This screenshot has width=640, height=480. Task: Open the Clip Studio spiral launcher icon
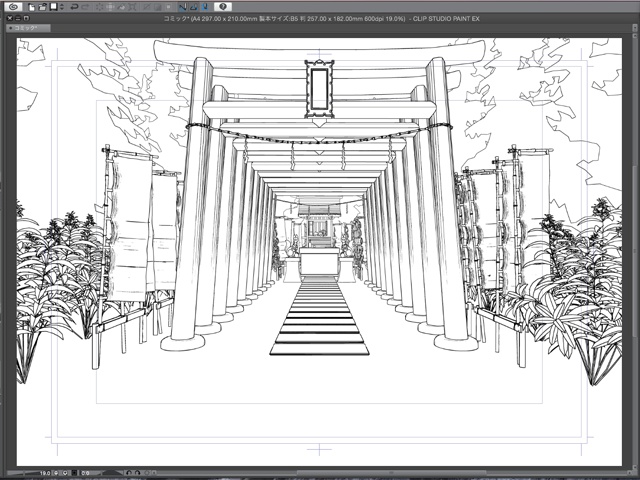(x=13, y=7)
